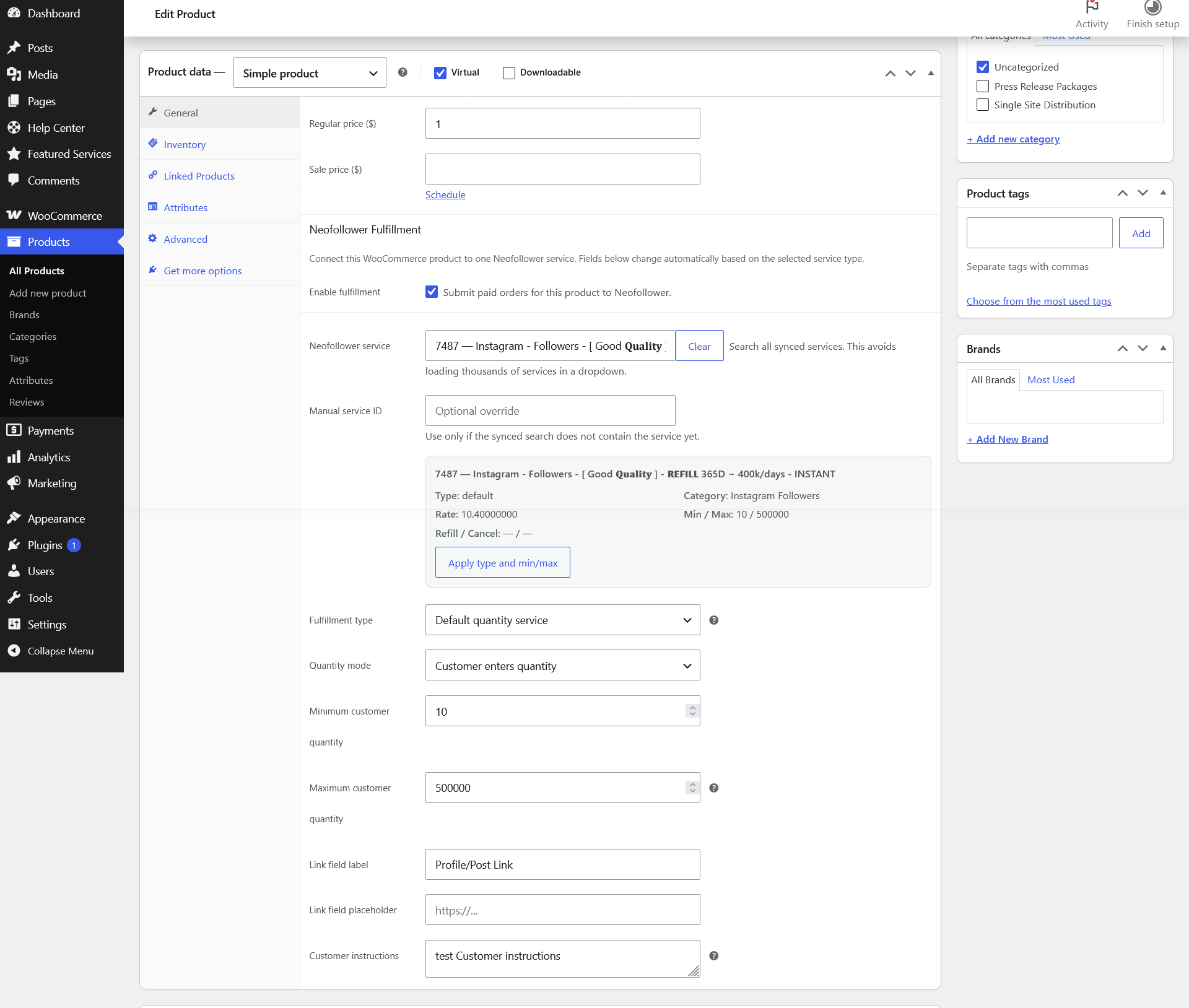Clear the selected Neofollower service
Screen dimensions: 1189x1008
point(699,346)
